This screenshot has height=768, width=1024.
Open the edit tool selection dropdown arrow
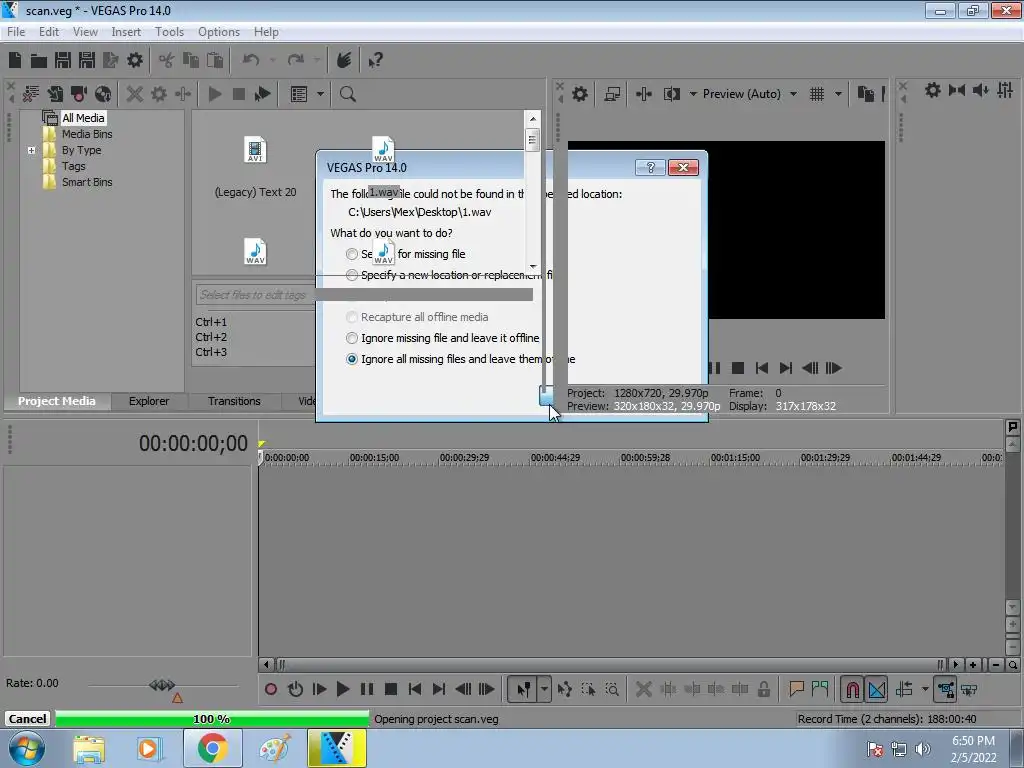[x=544, y=689]
